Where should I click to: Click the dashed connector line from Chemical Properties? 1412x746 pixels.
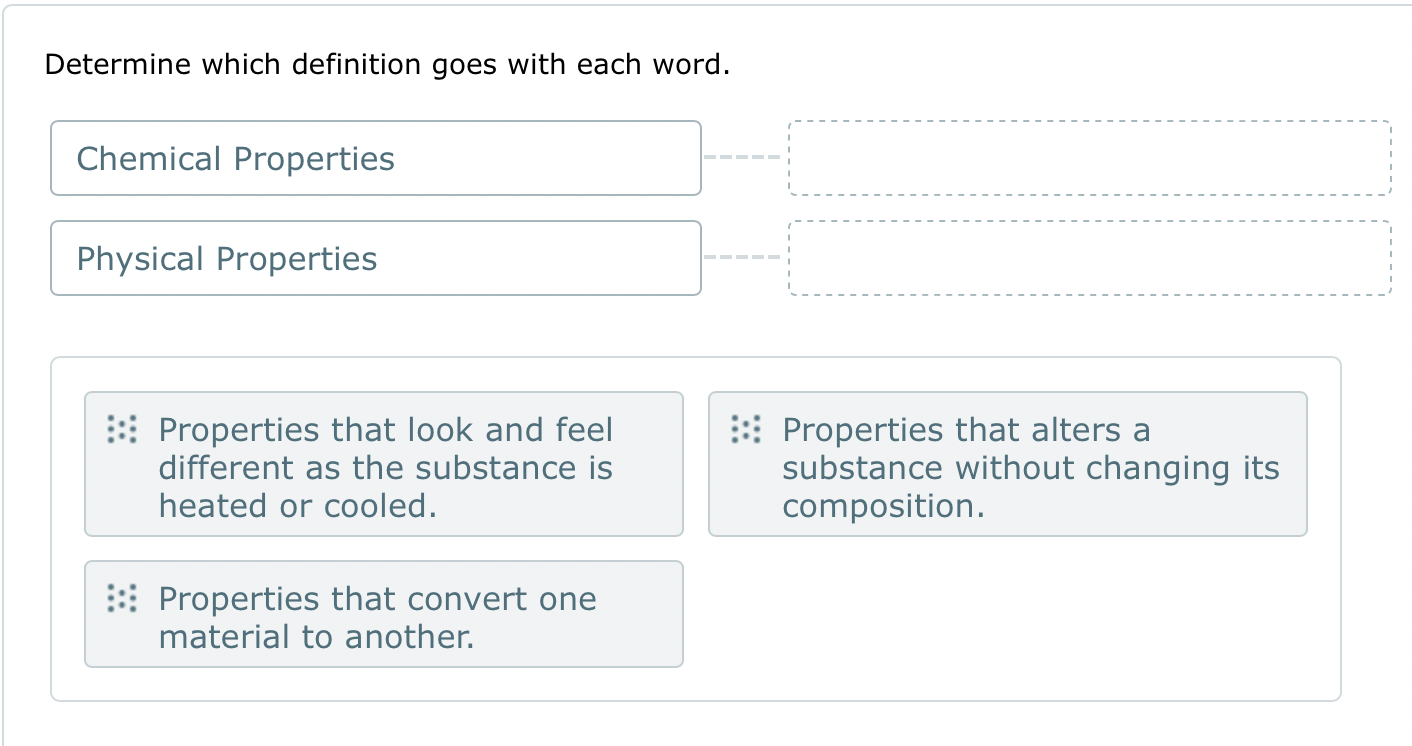pyautogui.click(x=744, y=157)
